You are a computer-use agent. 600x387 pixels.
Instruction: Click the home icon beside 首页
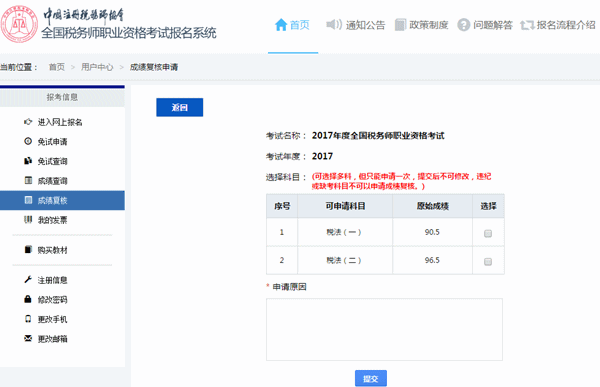point(281,25)
